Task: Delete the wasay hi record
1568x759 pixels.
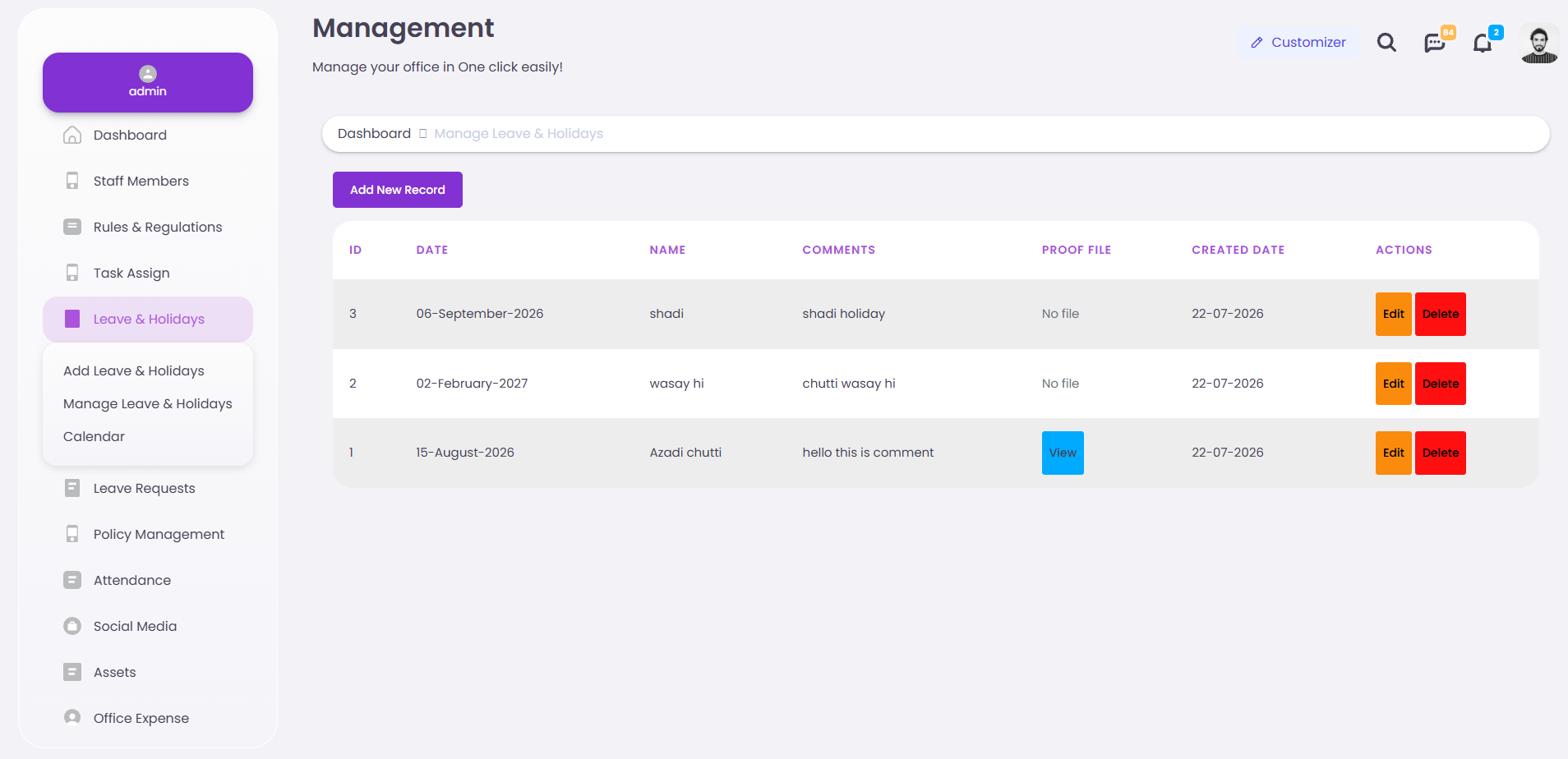Action: [x=1441, y=384]
